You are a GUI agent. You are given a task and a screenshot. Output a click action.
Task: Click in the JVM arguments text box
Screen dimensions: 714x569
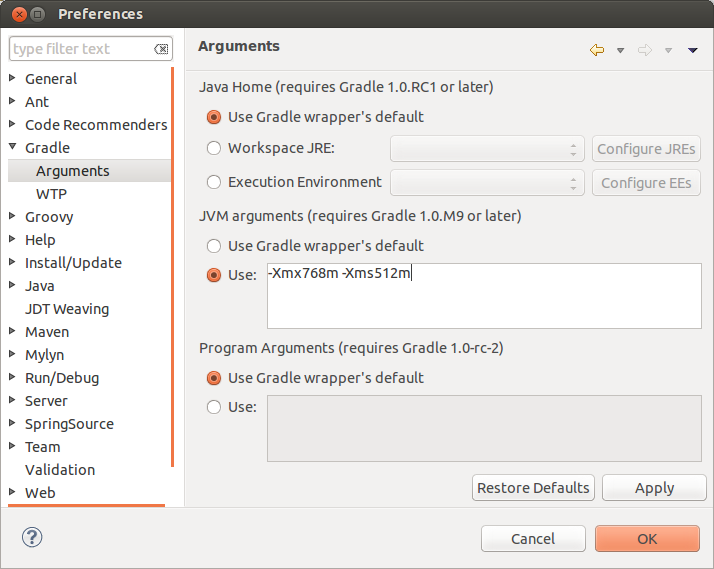[x=484, y=296]
